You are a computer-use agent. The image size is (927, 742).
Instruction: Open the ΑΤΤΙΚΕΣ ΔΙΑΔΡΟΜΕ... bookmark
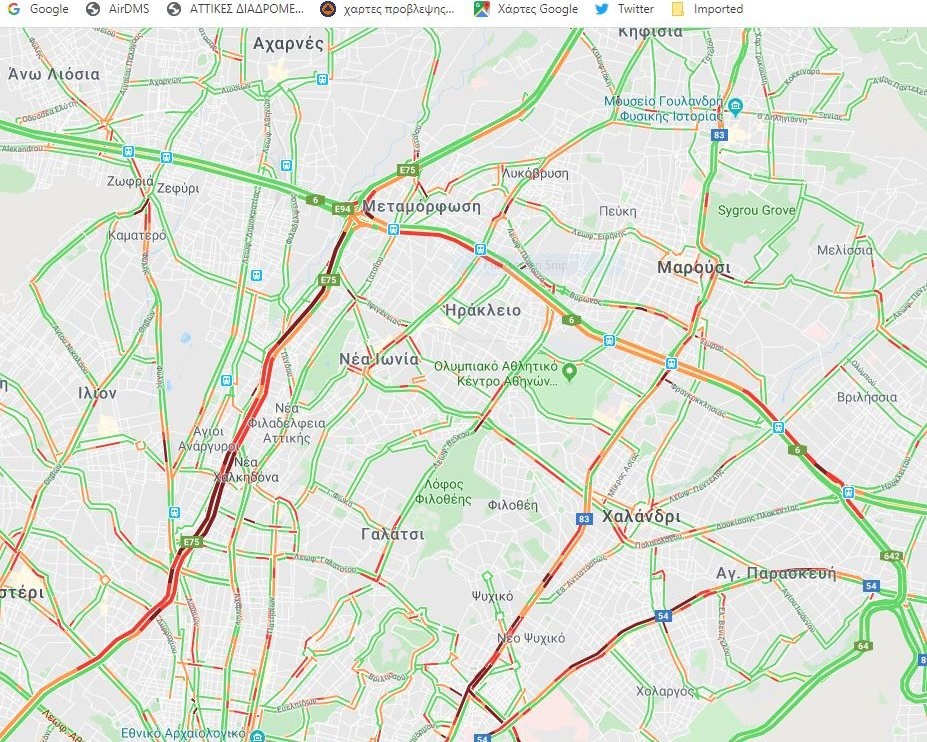click(x=236, y=9)
